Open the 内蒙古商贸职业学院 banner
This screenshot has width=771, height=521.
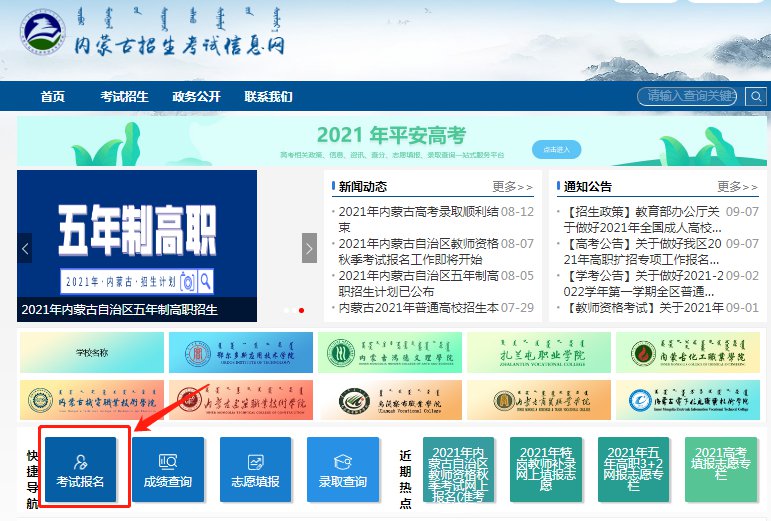coord(539,400)
